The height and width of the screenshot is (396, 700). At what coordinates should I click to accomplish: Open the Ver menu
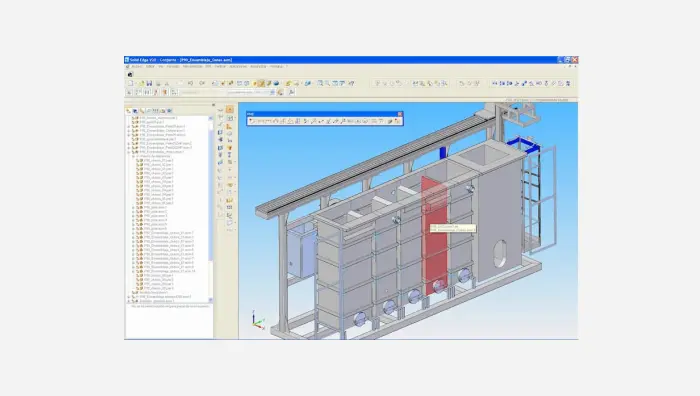(x=161, y=67)
